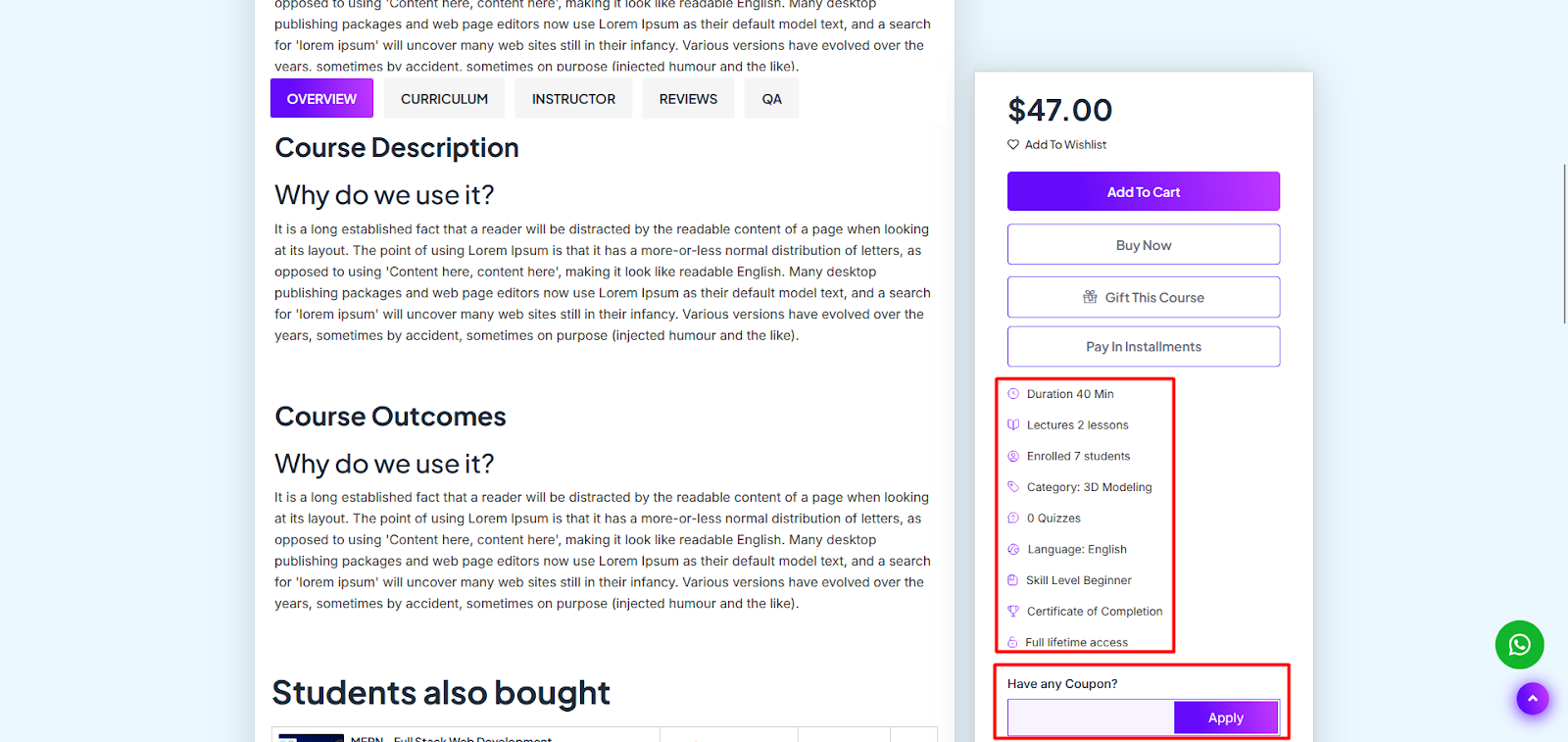
Task: Open the Instructor tab
Action: pyautogui.click(x=573, y=99)
